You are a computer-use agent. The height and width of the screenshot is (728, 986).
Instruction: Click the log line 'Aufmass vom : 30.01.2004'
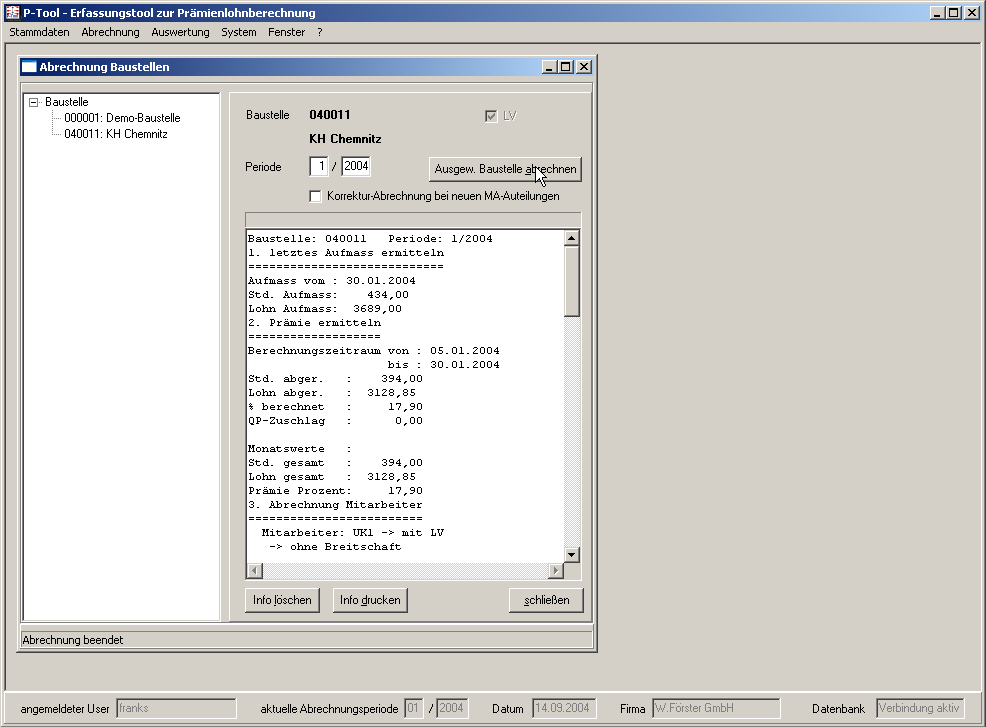point(332,281)
